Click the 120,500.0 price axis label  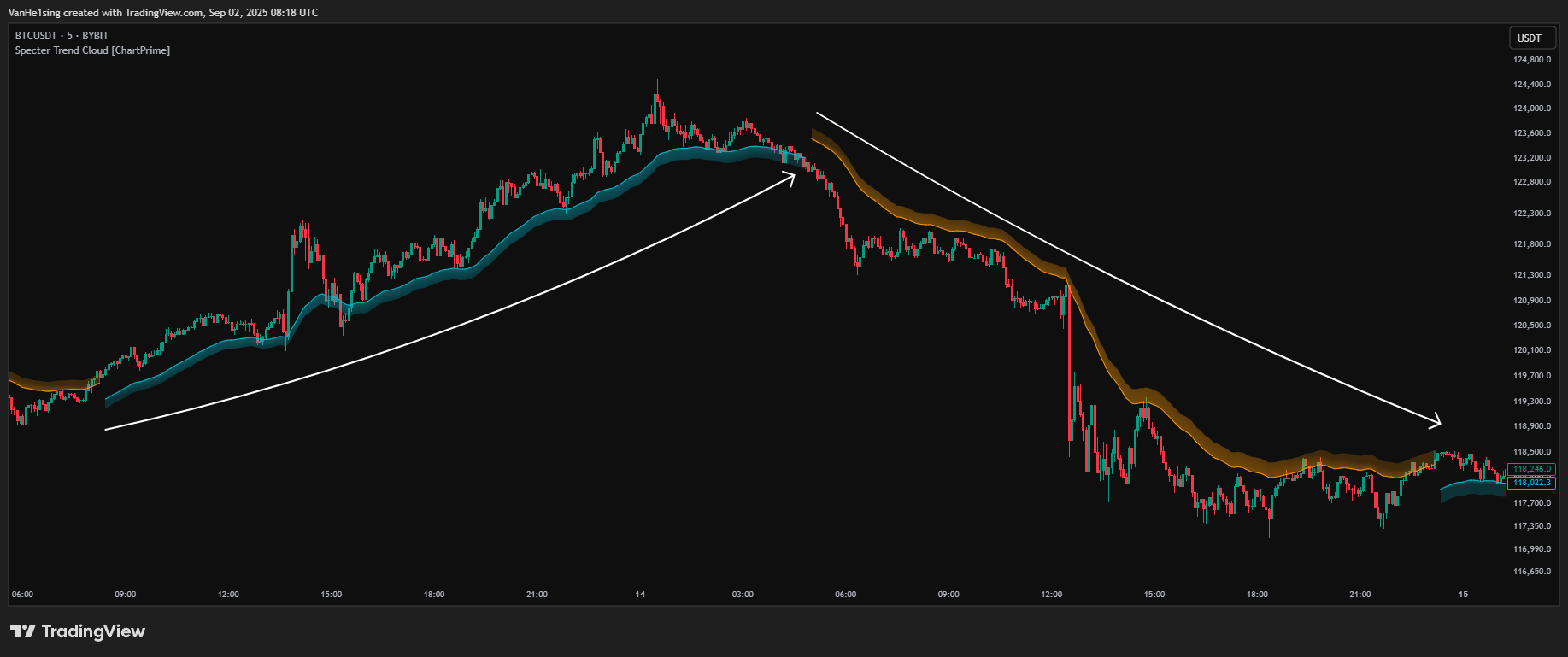[1532, 326]
